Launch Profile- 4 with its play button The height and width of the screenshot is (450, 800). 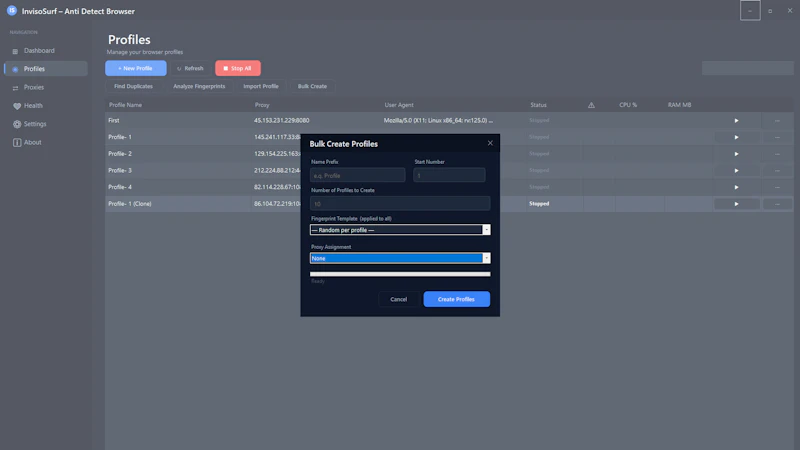coord(736,187)
